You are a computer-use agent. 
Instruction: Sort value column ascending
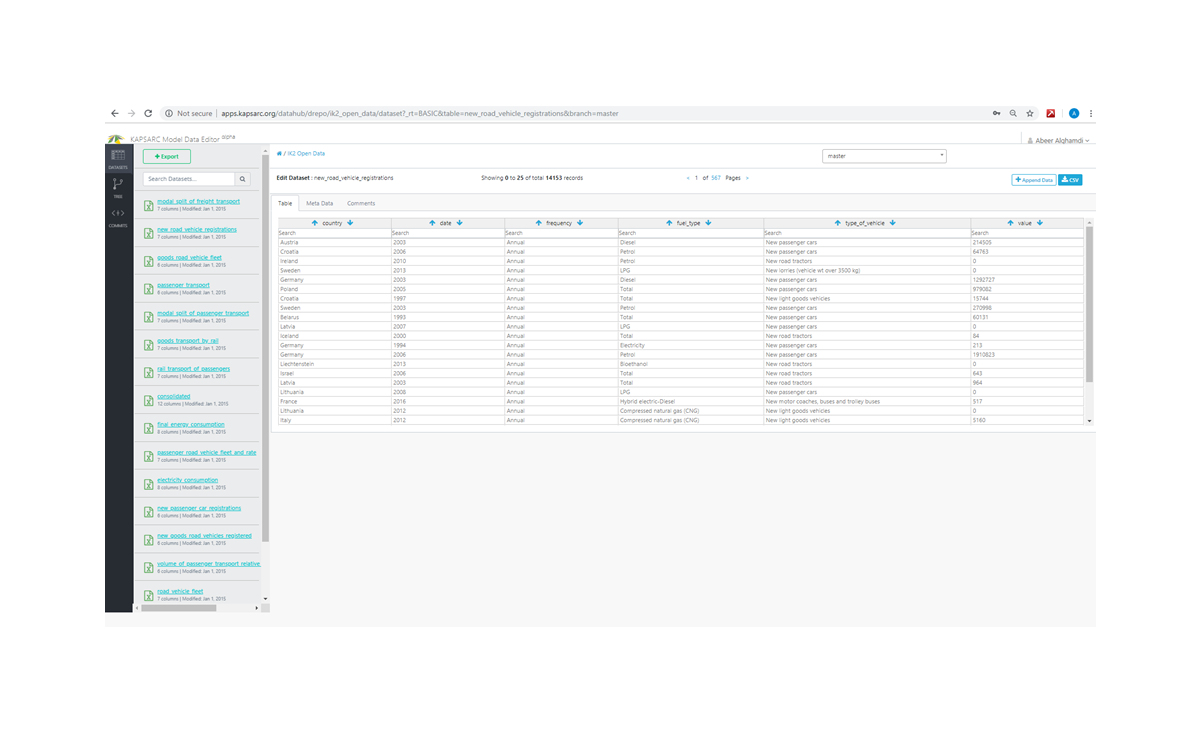pyautogui.click(x=1010, y=223)
